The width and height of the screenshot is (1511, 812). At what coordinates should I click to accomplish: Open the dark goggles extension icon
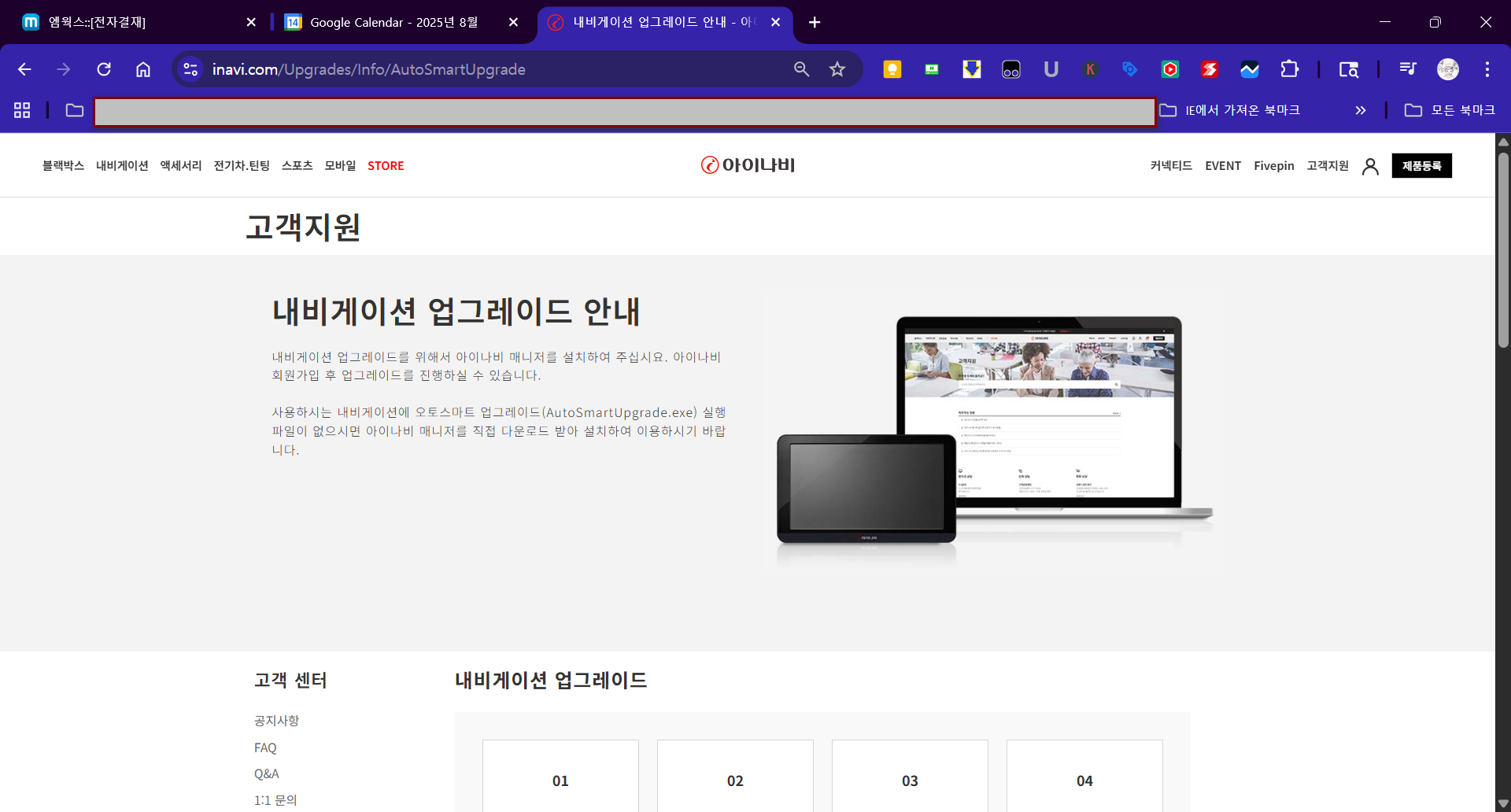click(1011, 69)
